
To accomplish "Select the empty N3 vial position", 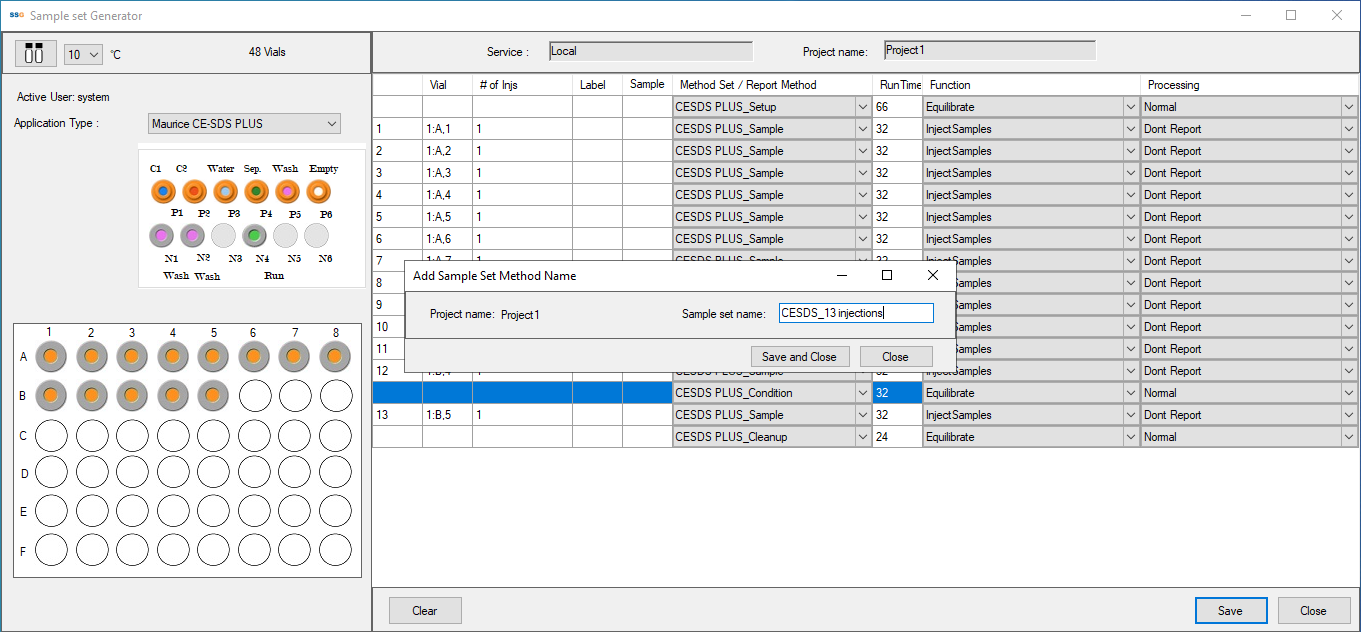I will tap(224, 236).
